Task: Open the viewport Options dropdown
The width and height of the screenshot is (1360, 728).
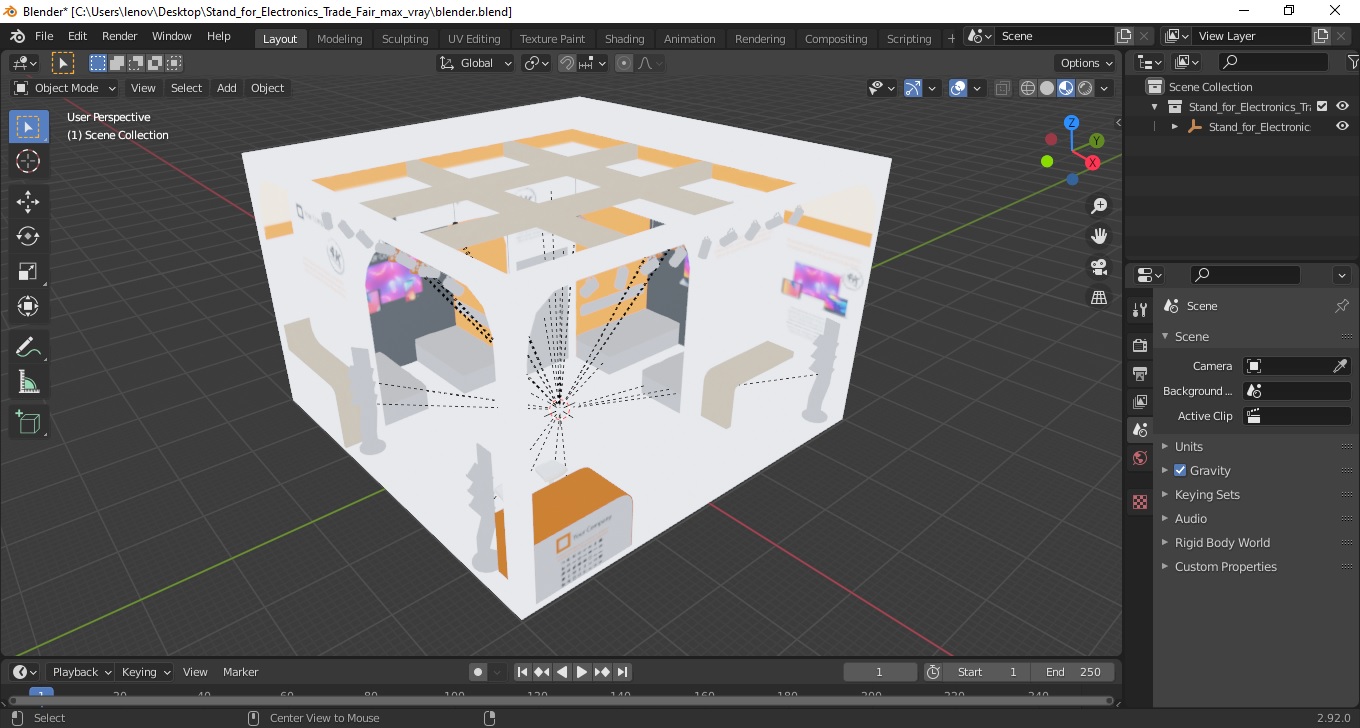Action: (1086, 63)
